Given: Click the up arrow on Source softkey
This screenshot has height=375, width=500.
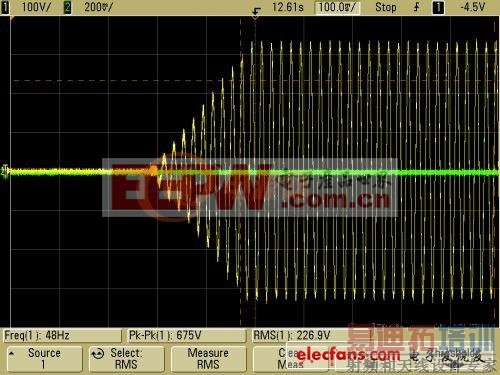Looking at the screenshot, I should 11,353.
